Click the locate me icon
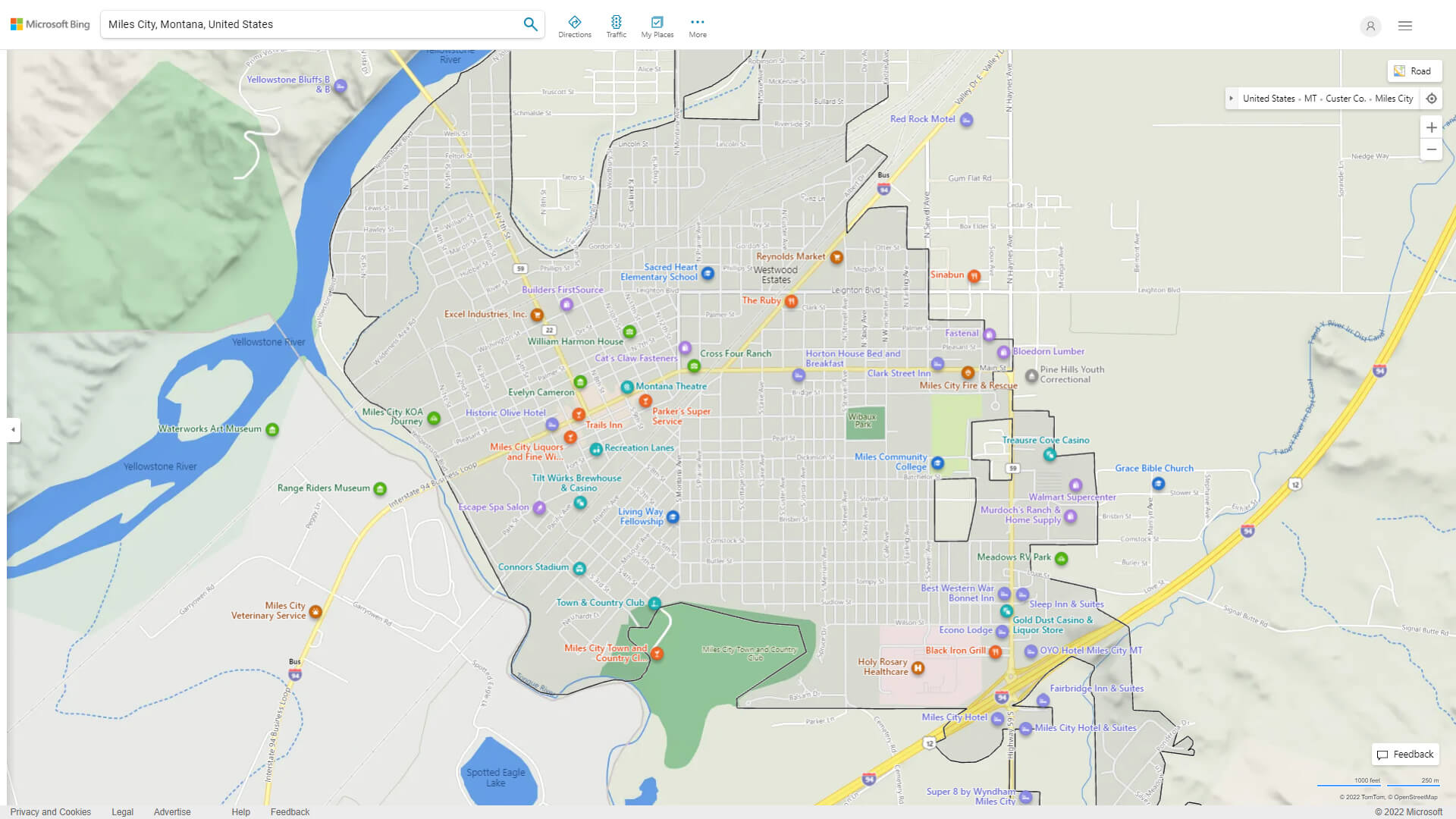The width and height of the screenshot is (1456, 819). coord(1431,99)
